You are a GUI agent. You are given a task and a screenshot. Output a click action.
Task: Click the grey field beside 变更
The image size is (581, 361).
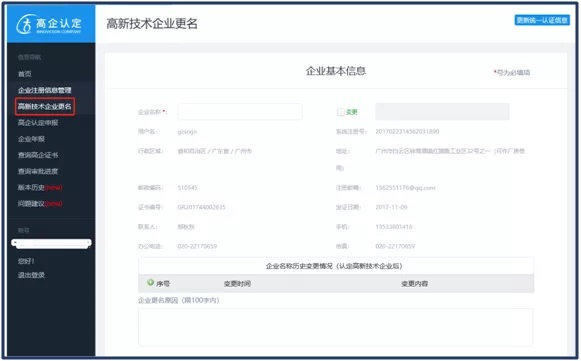(442, 112)
